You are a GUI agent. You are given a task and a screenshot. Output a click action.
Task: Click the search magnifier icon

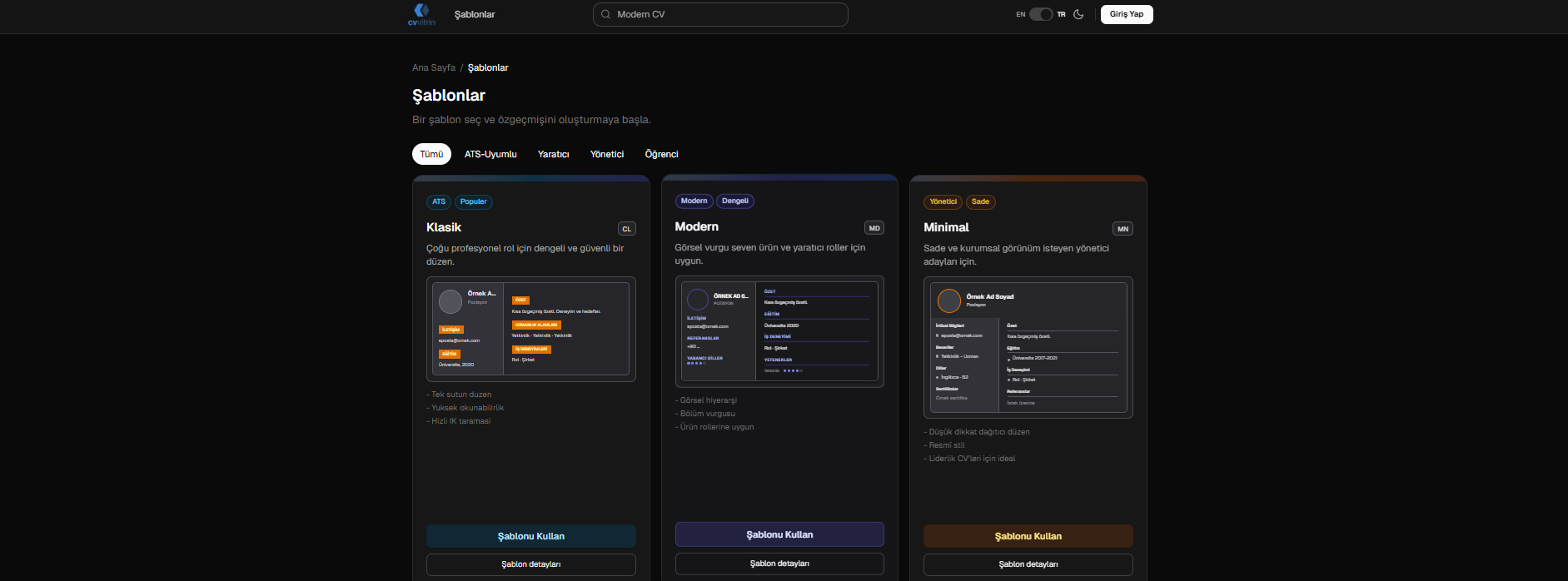[x=606, y=14]
